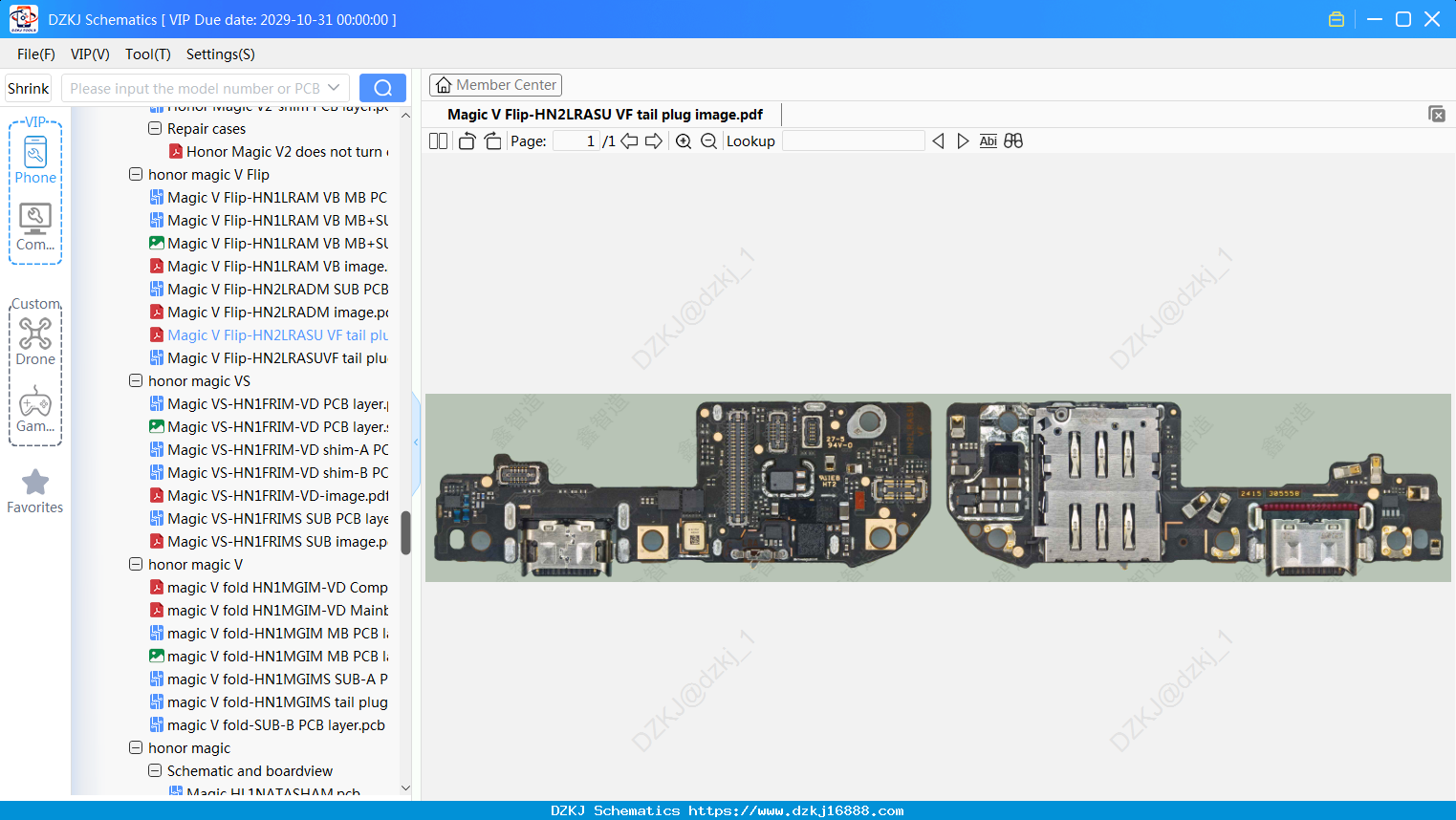Click the binoculars search icon
1456x820 pixels.
pyautogui.click(x=1013, y=141)
